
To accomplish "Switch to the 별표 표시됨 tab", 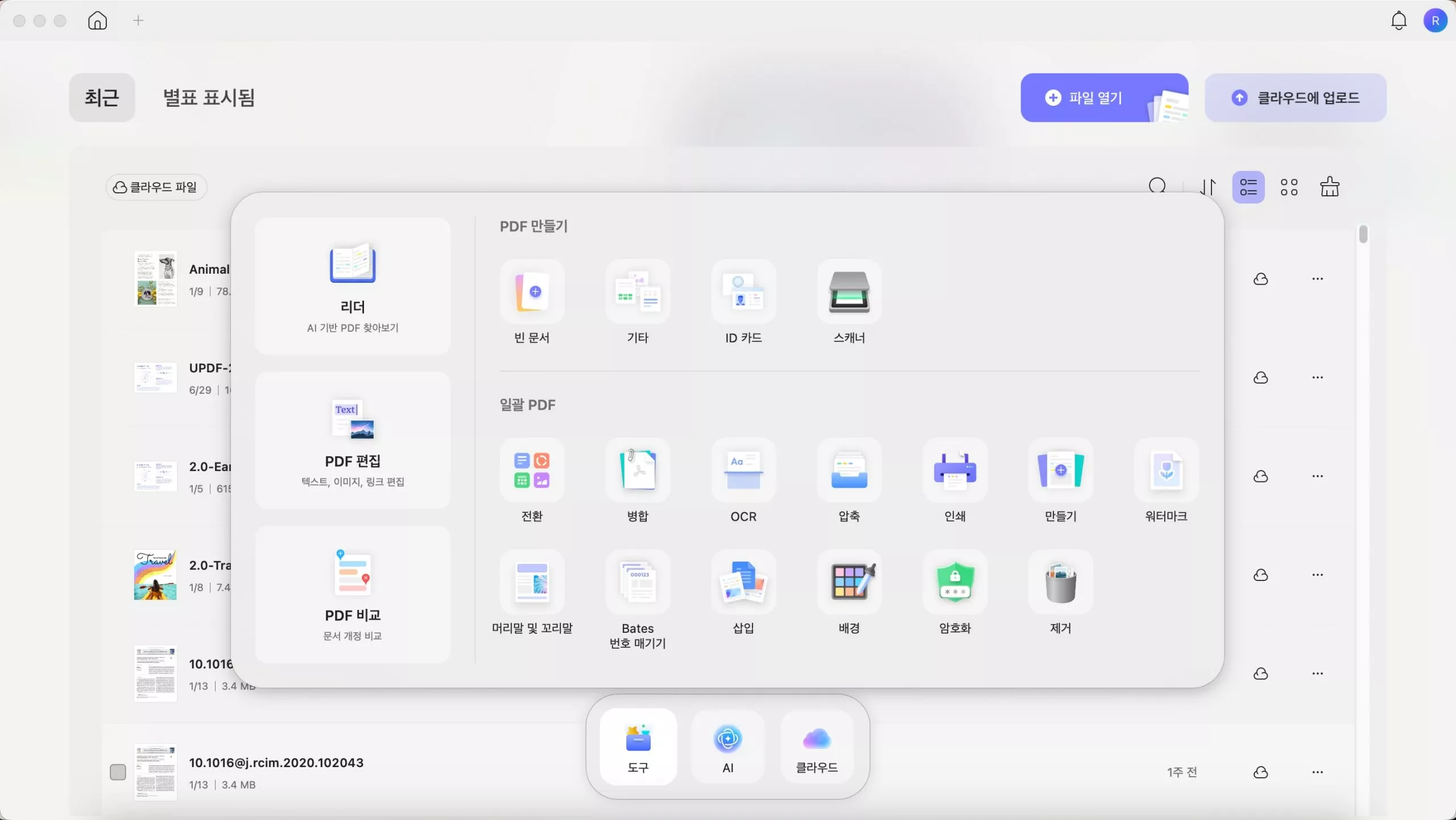I will 209,98.
